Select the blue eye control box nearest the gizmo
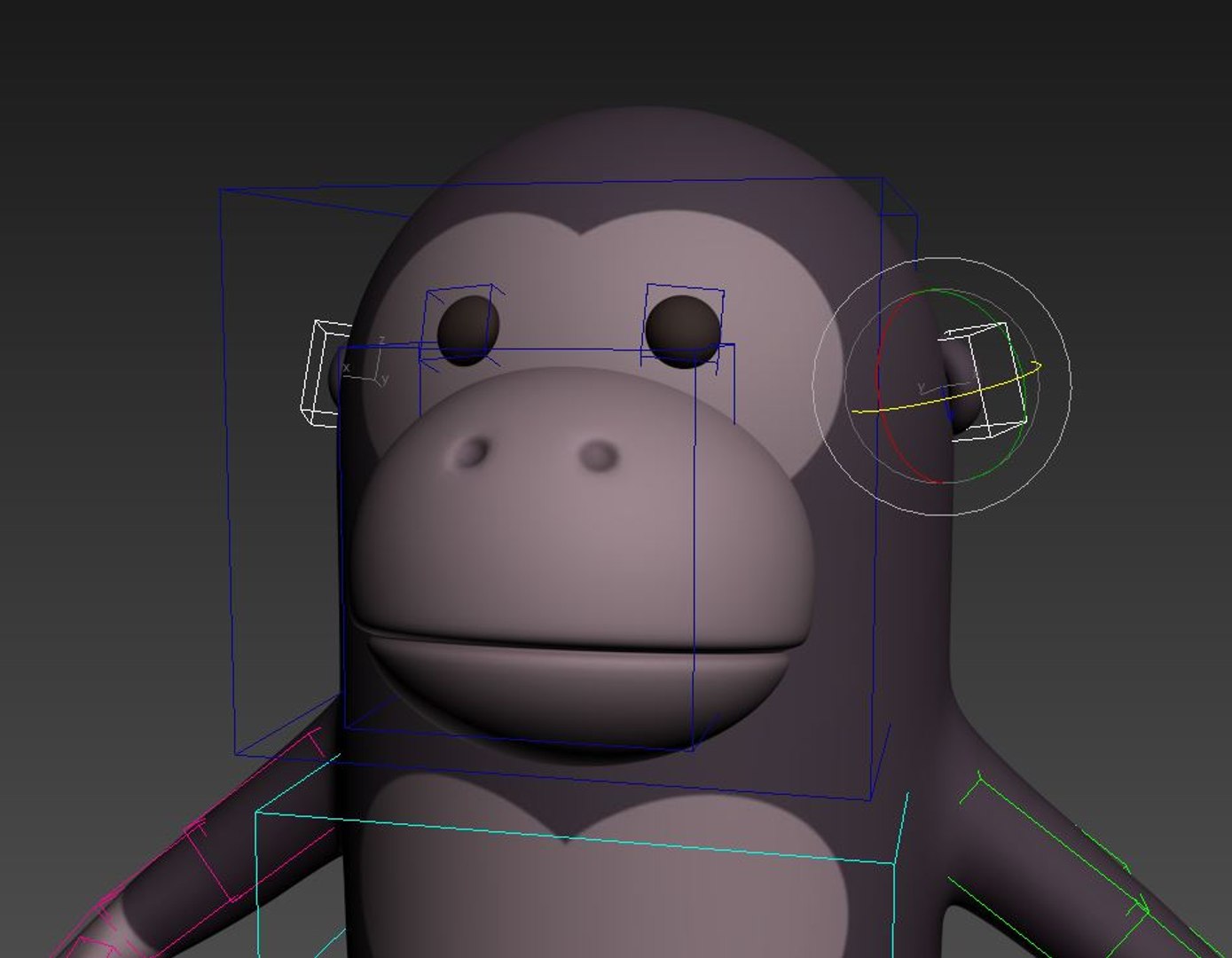The height and width of the screenshot is (958, 1232). tap(684, 326)
